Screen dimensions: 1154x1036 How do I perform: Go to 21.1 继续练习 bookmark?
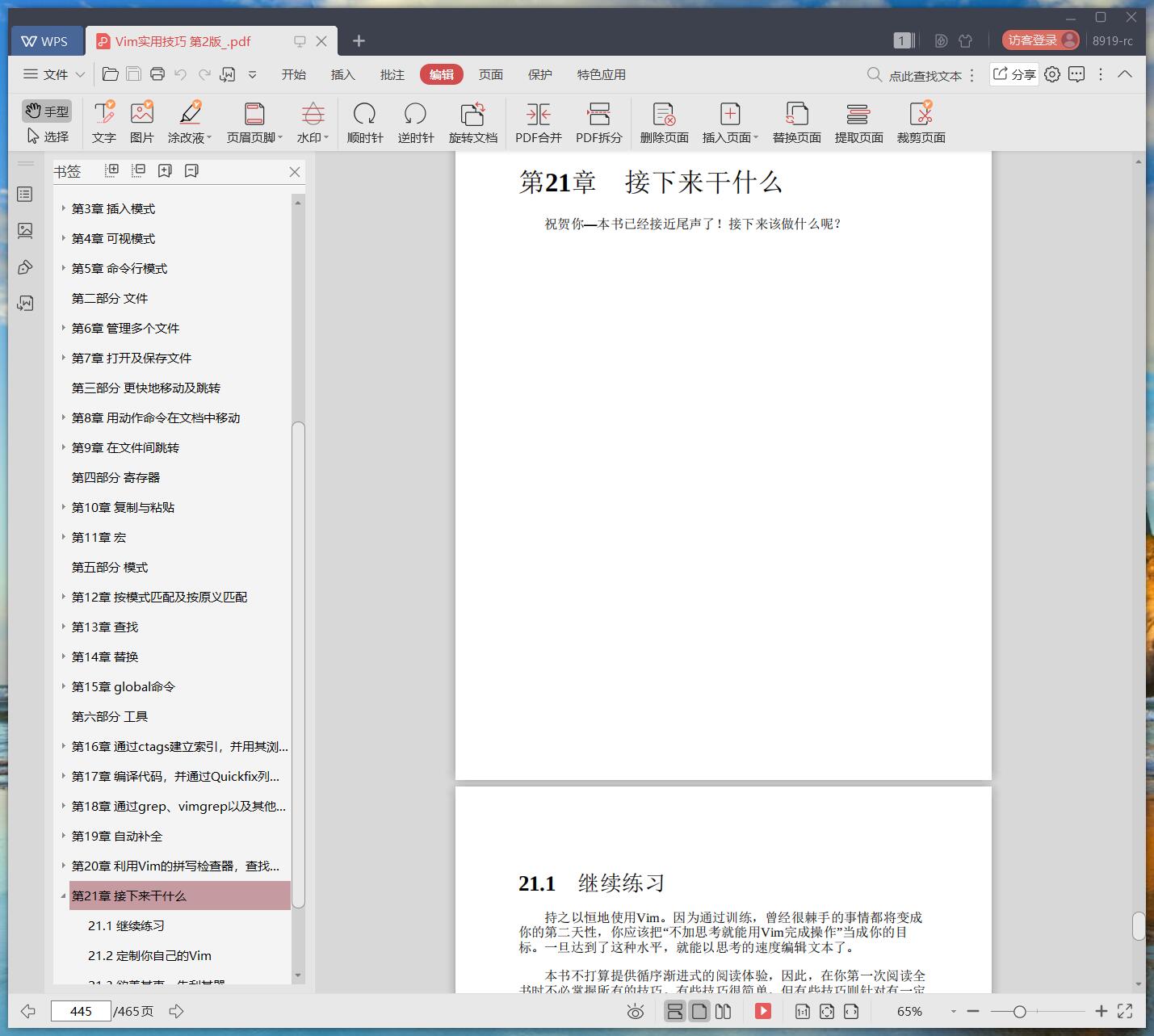click(127, 925)
